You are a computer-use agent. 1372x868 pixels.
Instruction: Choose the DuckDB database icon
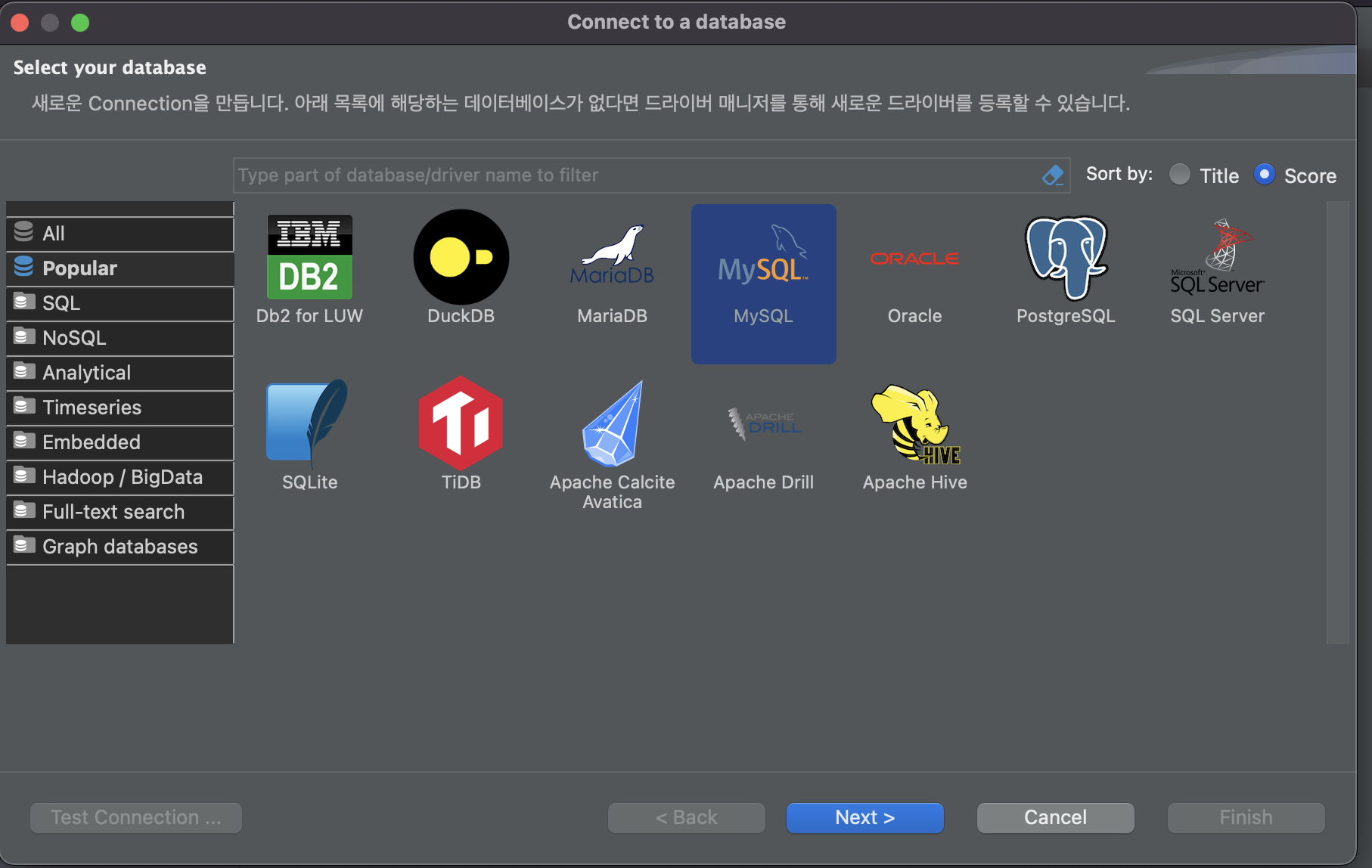[x=461, y=257]
